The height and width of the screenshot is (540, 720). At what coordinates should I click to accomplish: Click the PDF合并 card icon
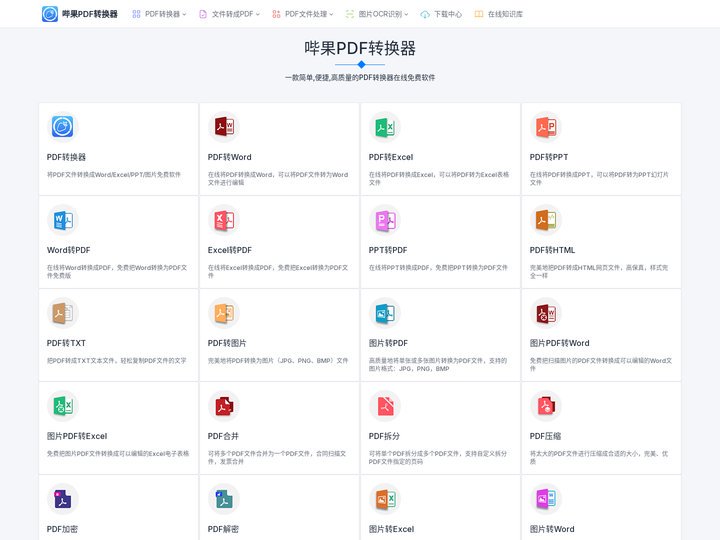[224, 406]
